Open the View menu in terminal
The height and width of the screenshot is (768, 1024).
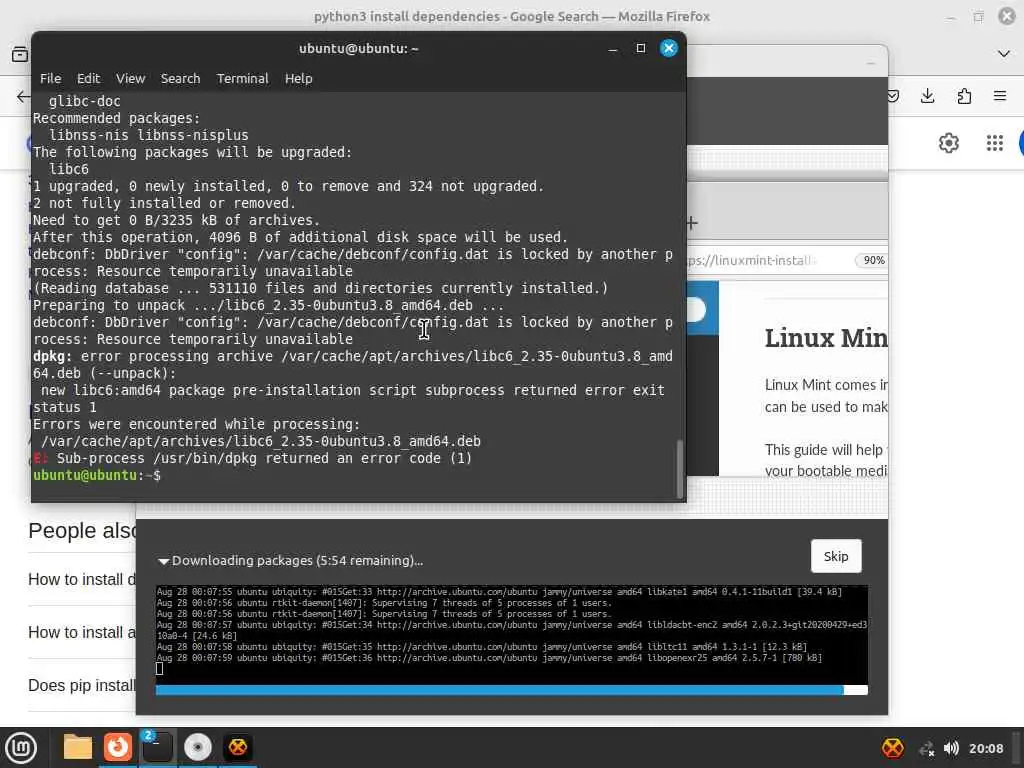(x=131, y=78)
